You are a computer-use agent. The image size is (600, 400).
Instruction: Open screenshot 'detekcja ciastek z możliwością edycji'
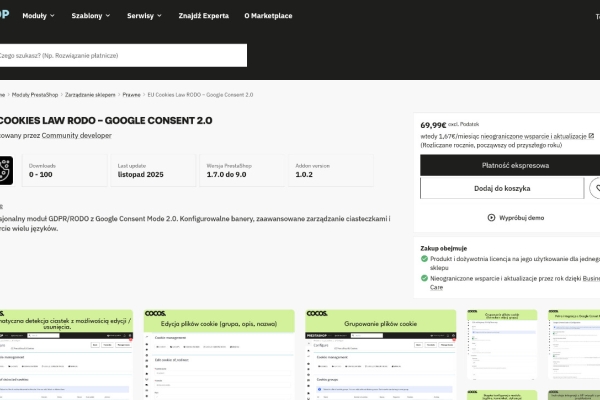66,355
